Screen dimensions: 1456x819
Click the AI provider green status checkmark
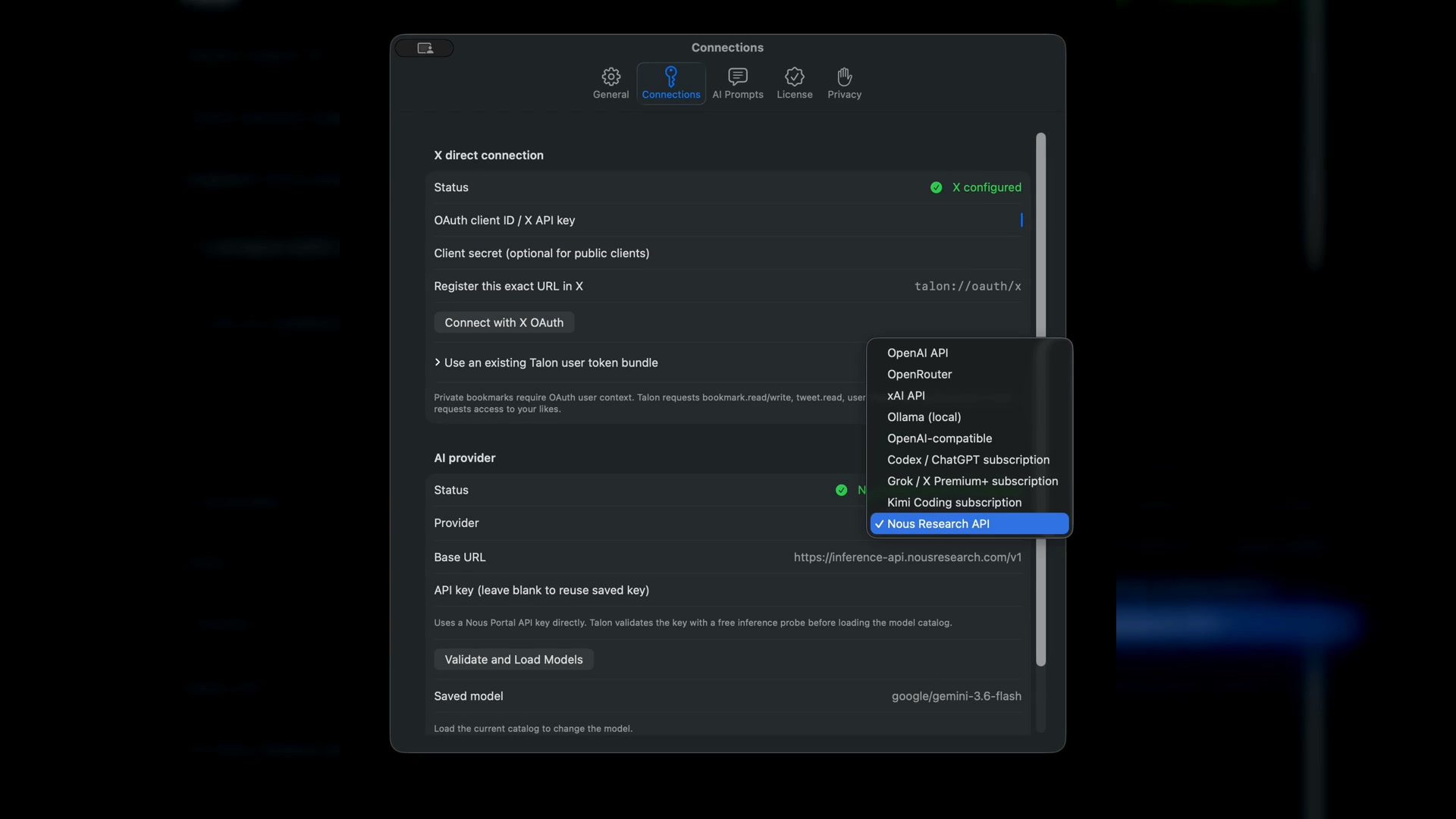[841, 490]
